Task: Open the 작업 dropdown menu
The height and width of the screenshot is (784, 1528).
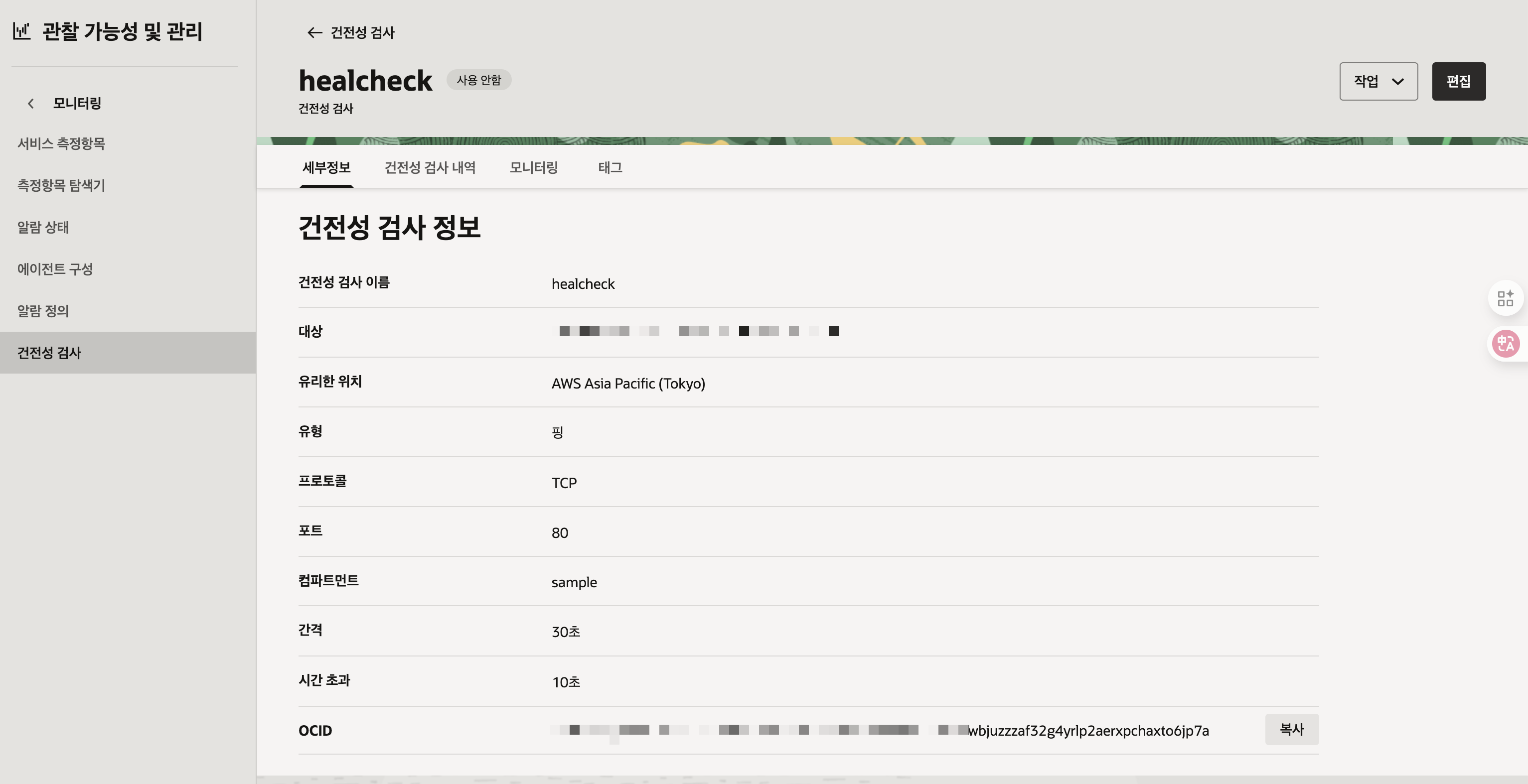Action: [1366, 81]
